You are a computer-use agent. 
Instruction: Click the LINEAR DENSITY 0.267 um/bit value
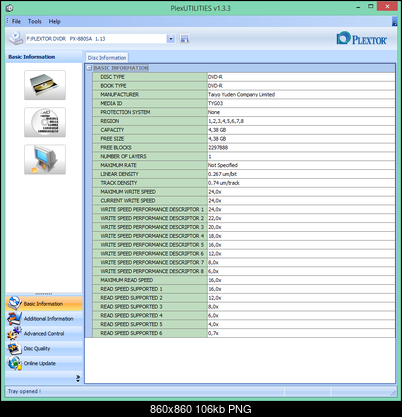[x=223, y=174]
